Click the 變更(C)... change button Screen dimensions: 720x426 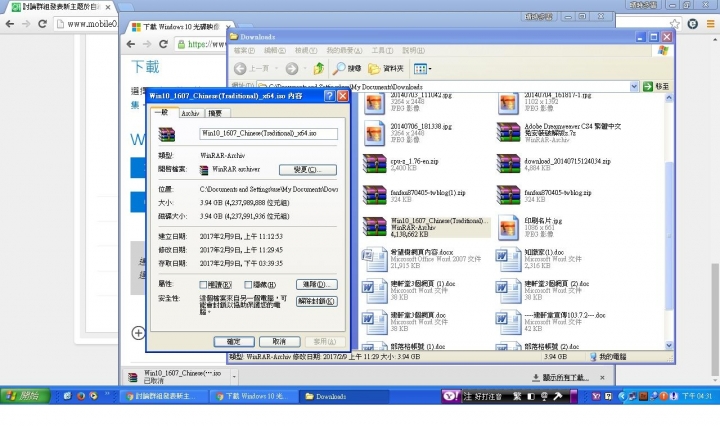point(308,169)
